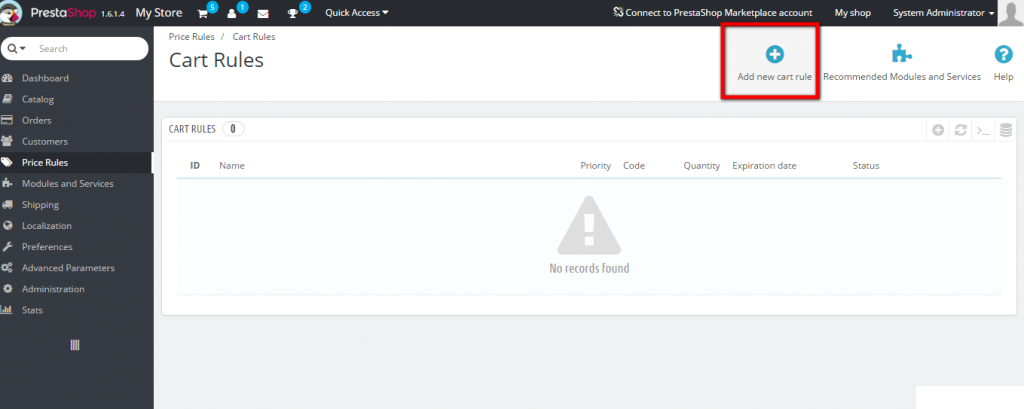The height and width of the screenshot is (409, 1024).
Task: Sort by the ID column header
Action: [x=195, y=166]
